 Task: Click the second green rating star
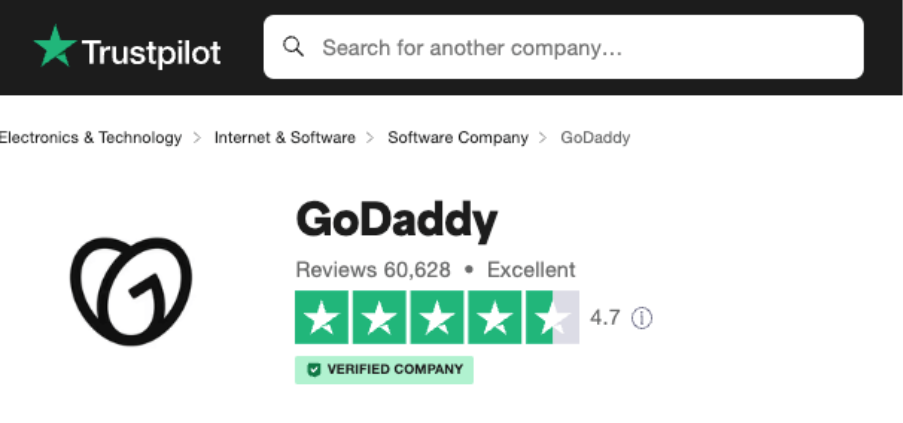click(379, 318)
